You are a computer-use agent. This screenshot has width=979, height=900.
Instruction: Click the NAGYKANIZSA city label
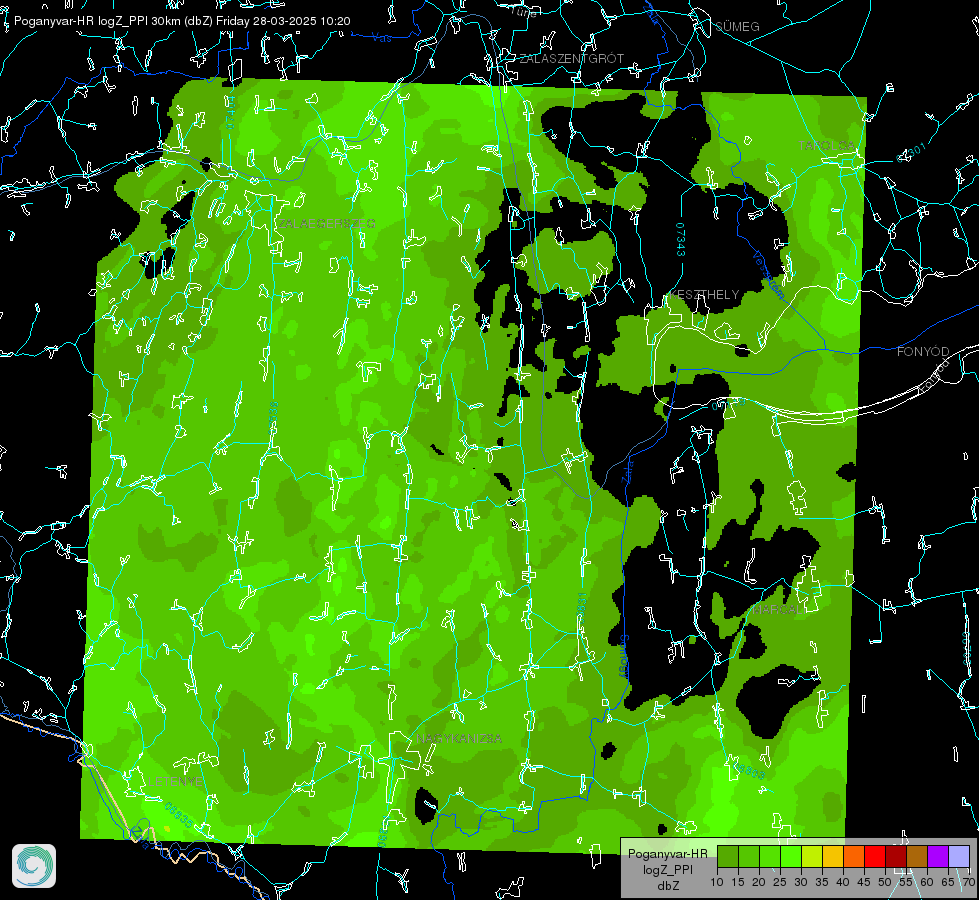pyautogui.click(x=459, y=739)
